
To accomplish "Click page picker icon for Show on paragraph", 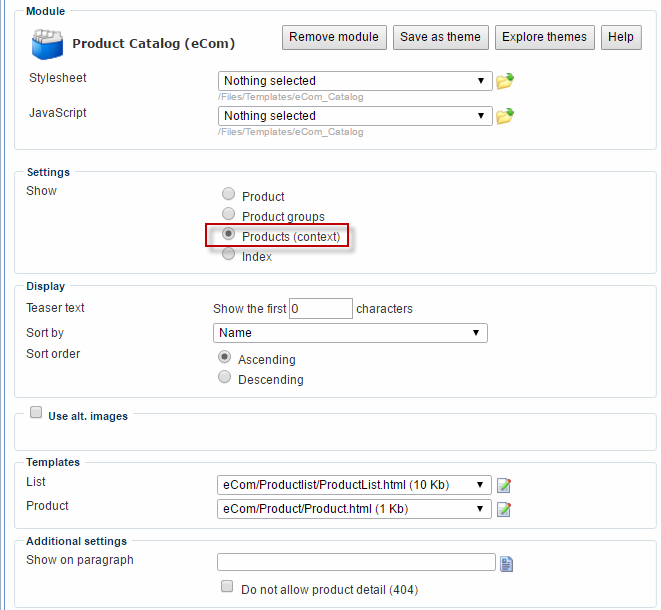I will 507,563.
